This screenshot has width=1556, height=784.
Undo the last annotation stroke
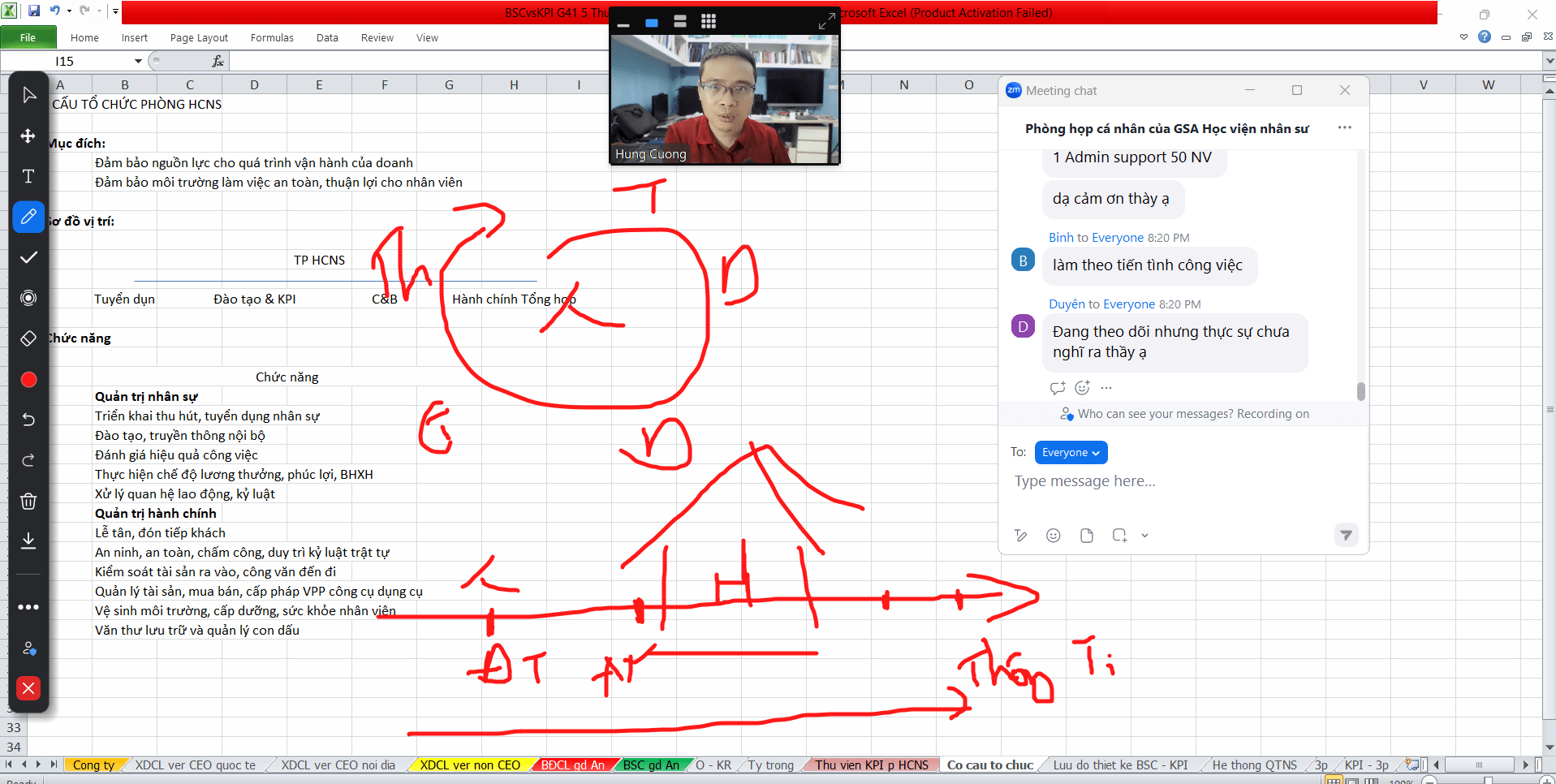(28, 420)
